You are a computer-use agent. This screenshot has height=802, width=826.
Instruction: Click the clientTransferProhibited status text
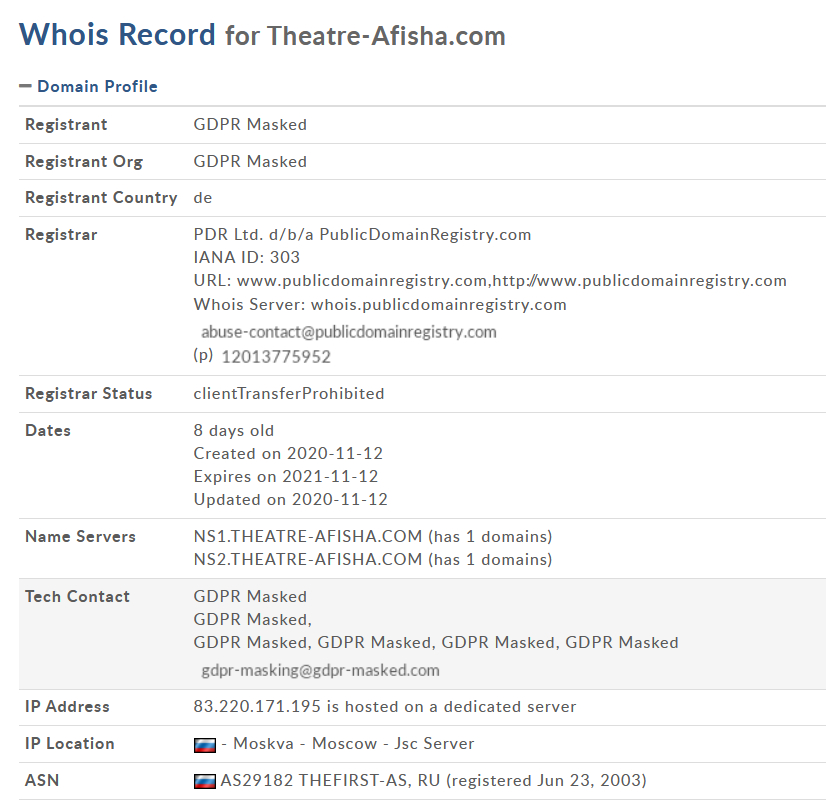click(x=289, y=394)
